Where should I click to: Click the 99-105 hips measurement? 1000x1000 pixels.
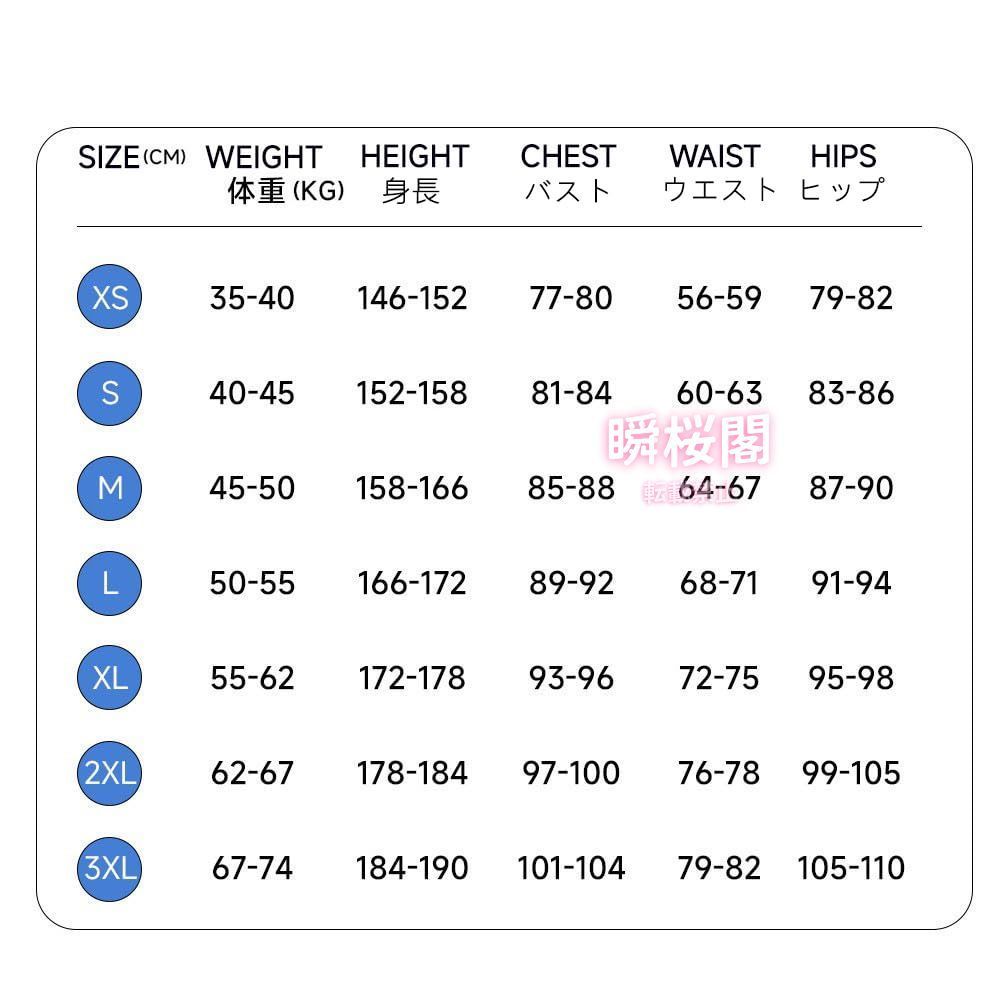pyautogui.click(x=851, y=773)
